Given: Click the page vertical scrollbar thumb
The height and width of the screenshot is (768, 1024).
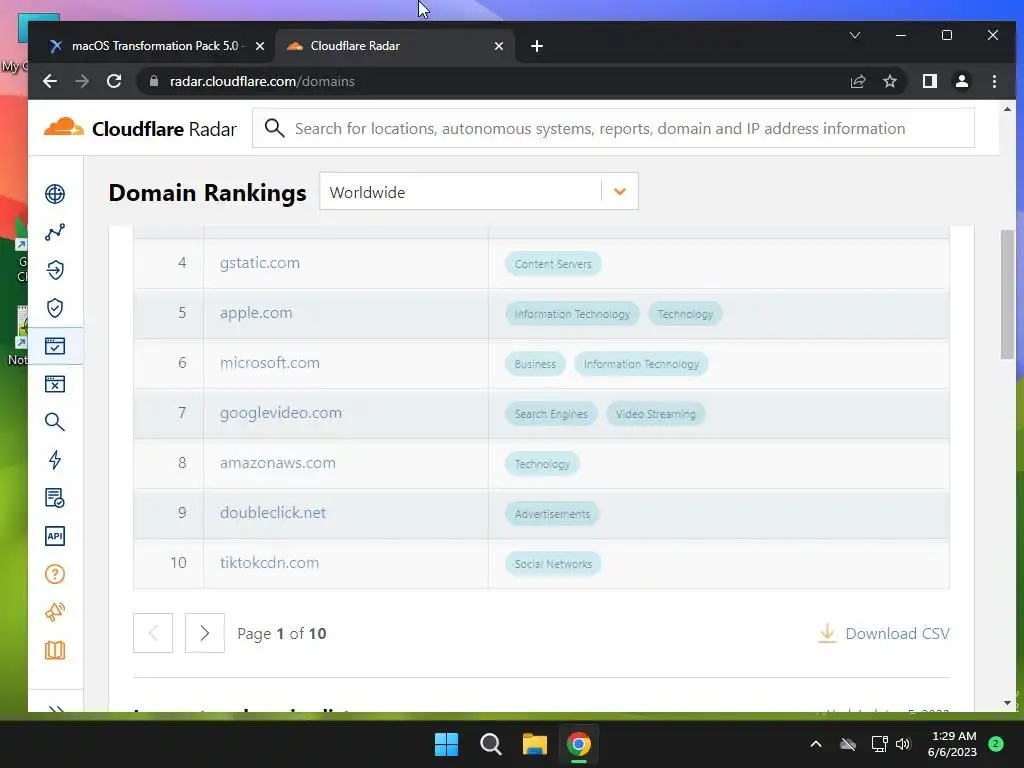Looking at the screenshot, I should [x=1007, y=294].
